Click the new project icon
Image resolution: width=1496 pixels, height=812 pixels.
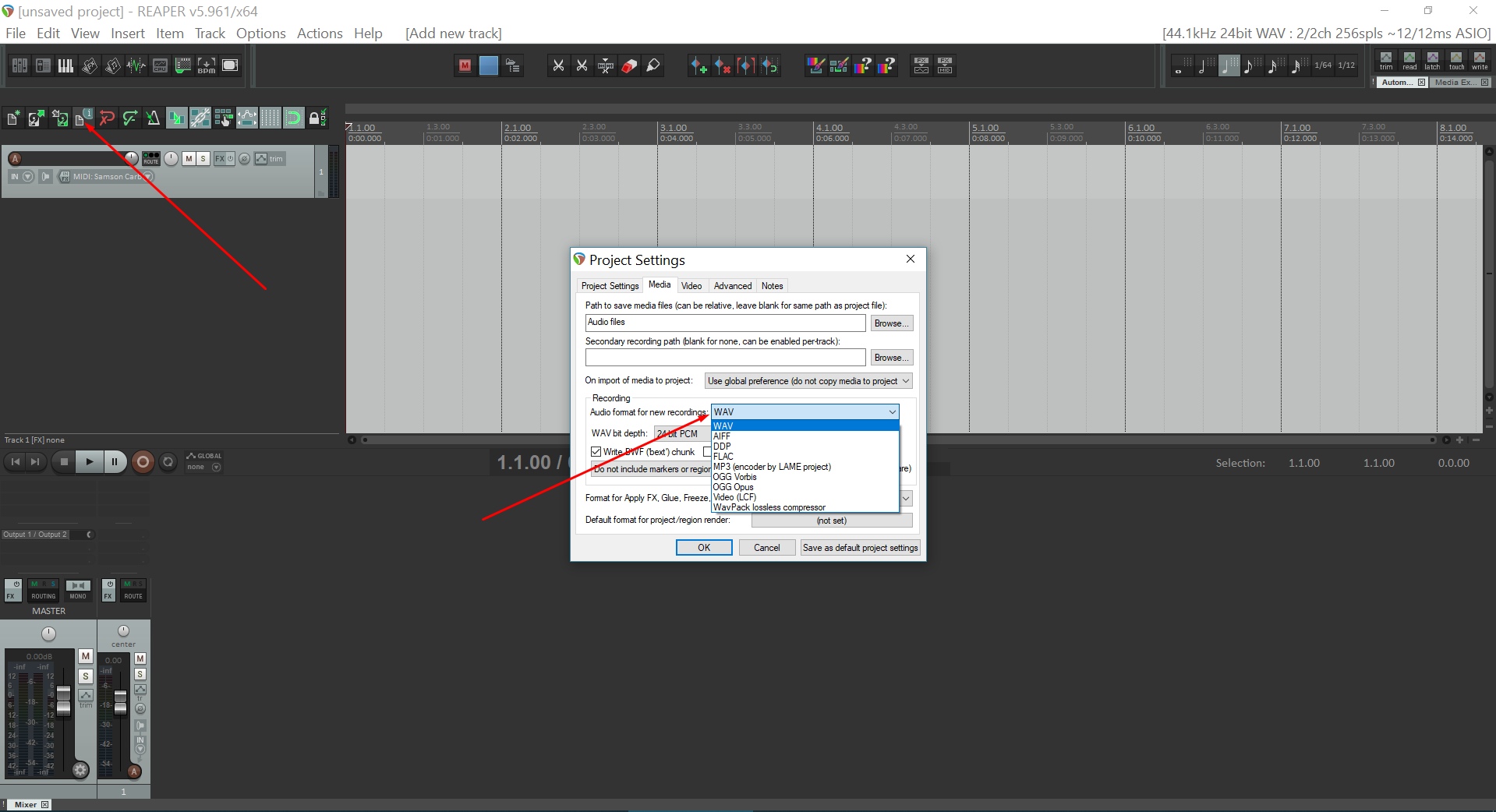click(13, 118)
